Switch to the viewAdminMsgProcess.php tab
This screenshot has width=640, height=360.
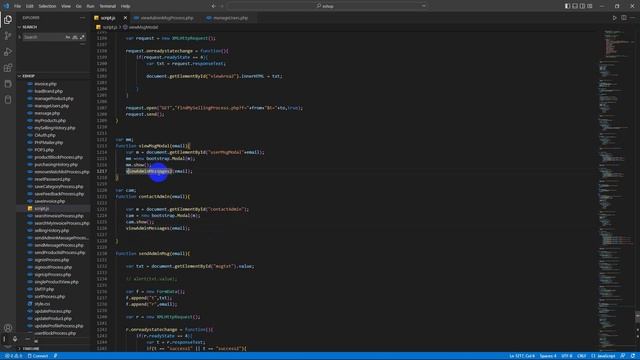coord(167,18)
